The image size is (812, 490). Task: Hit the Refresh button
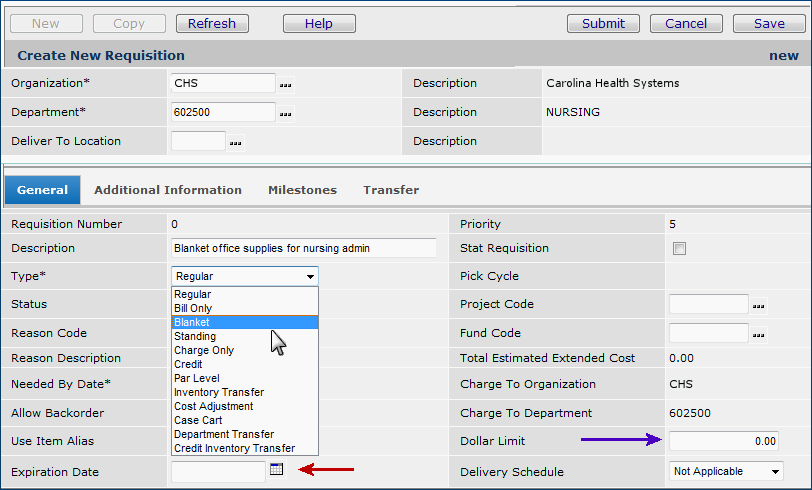[212, 24]
